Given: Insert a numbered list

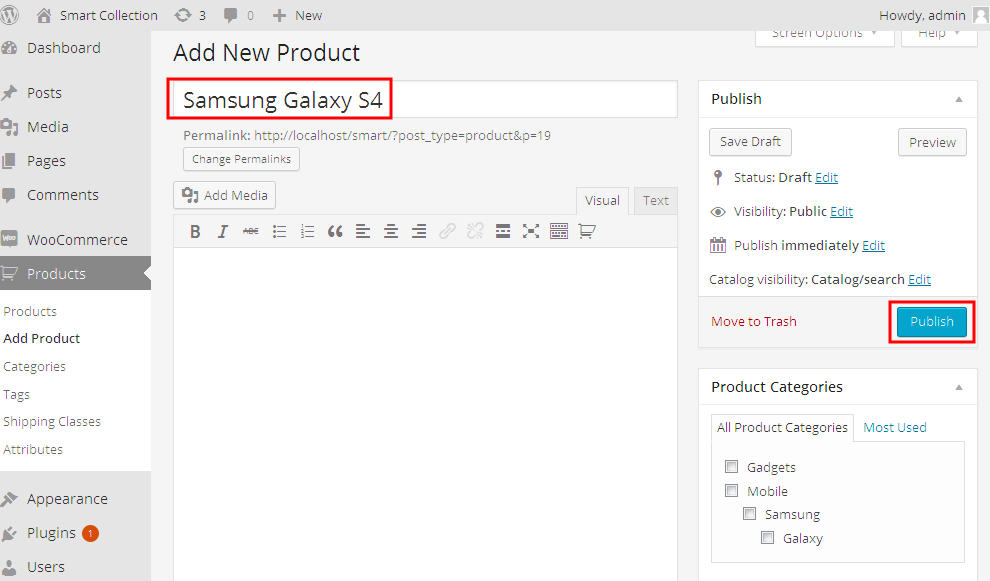Looking at the screenshot, I should pyautogui.click(x=307, y=232).
